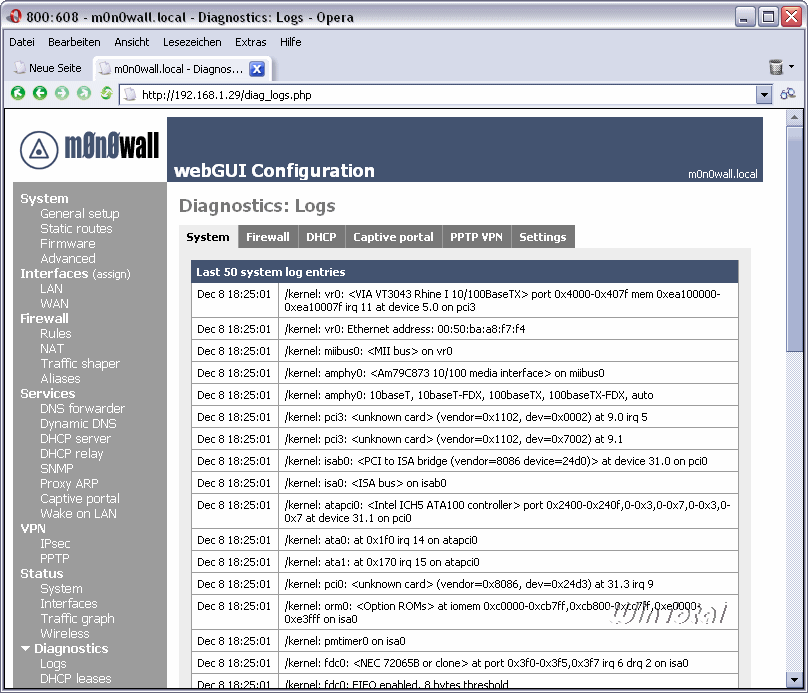Open LAN interface settings

(x=52, y=289)
